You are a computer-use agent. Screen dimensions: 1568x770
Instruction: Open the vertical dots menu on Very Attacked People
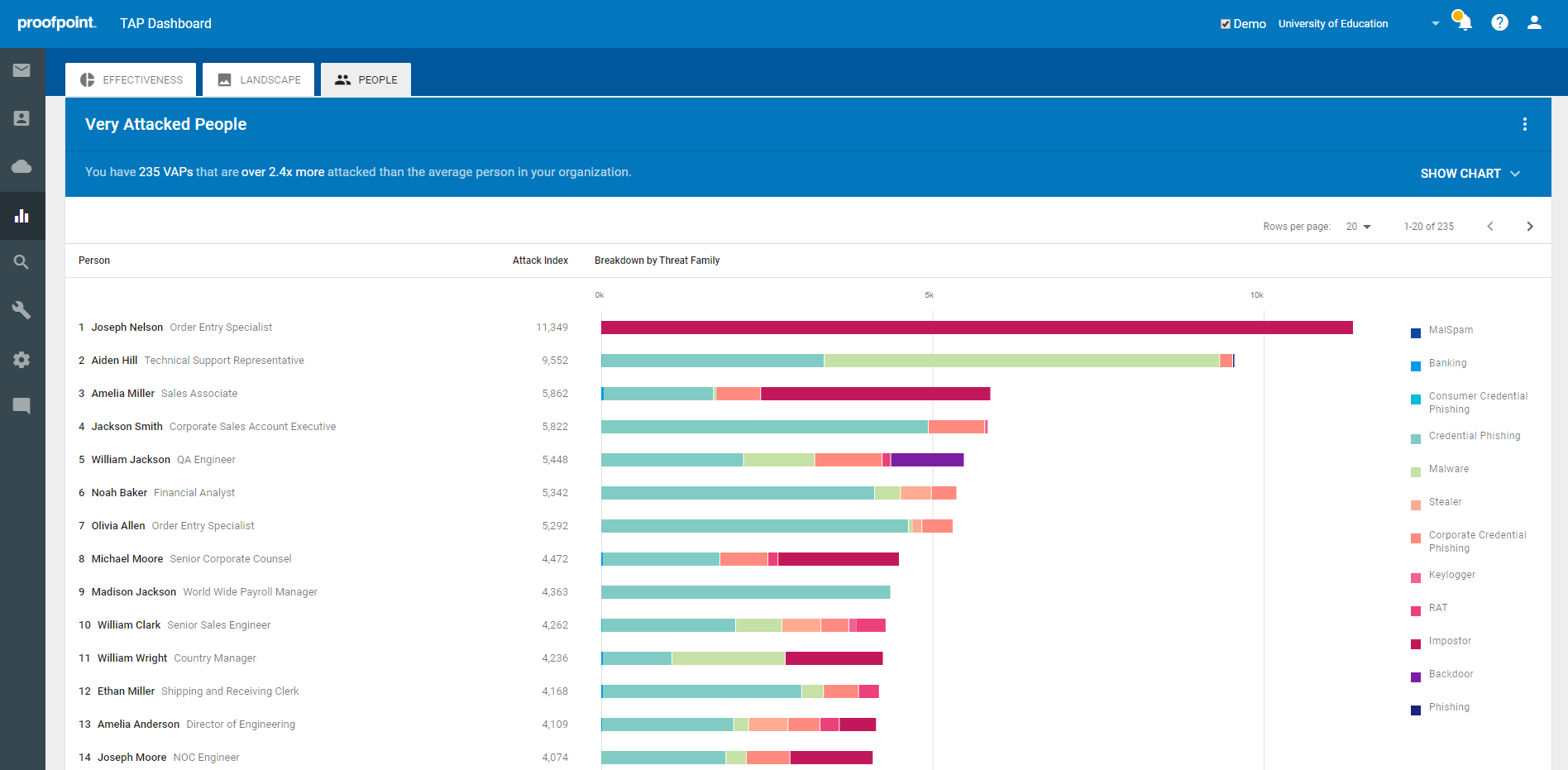[1526, 124]
